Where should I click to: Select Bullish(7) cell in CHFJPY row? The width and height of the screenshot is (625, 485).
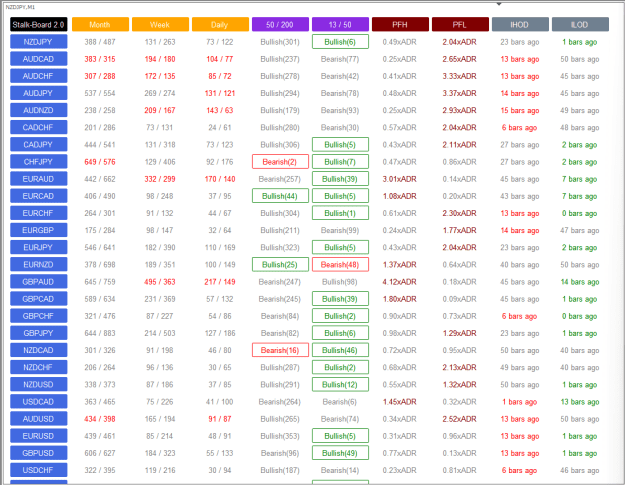tap(340, 162)
